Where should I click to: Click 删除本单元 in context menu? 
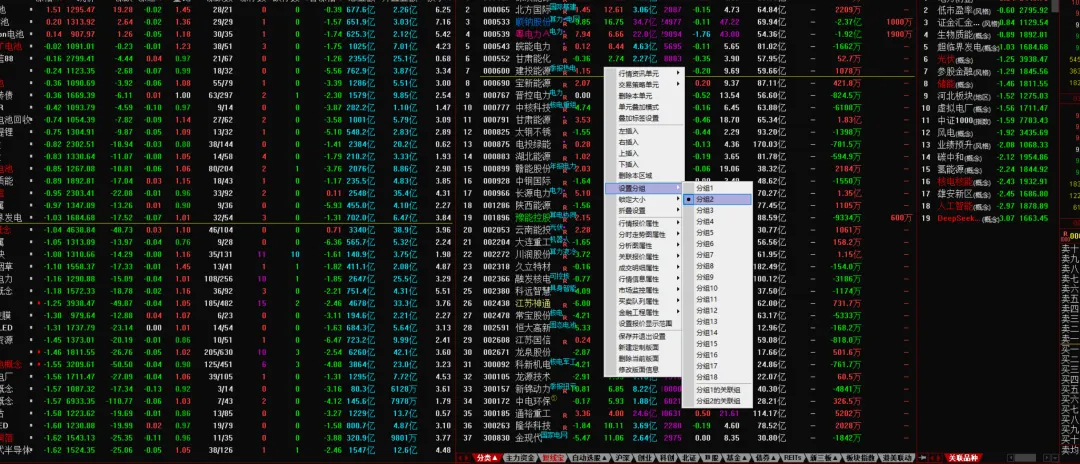pyautogui.click(x=644, y=96)
